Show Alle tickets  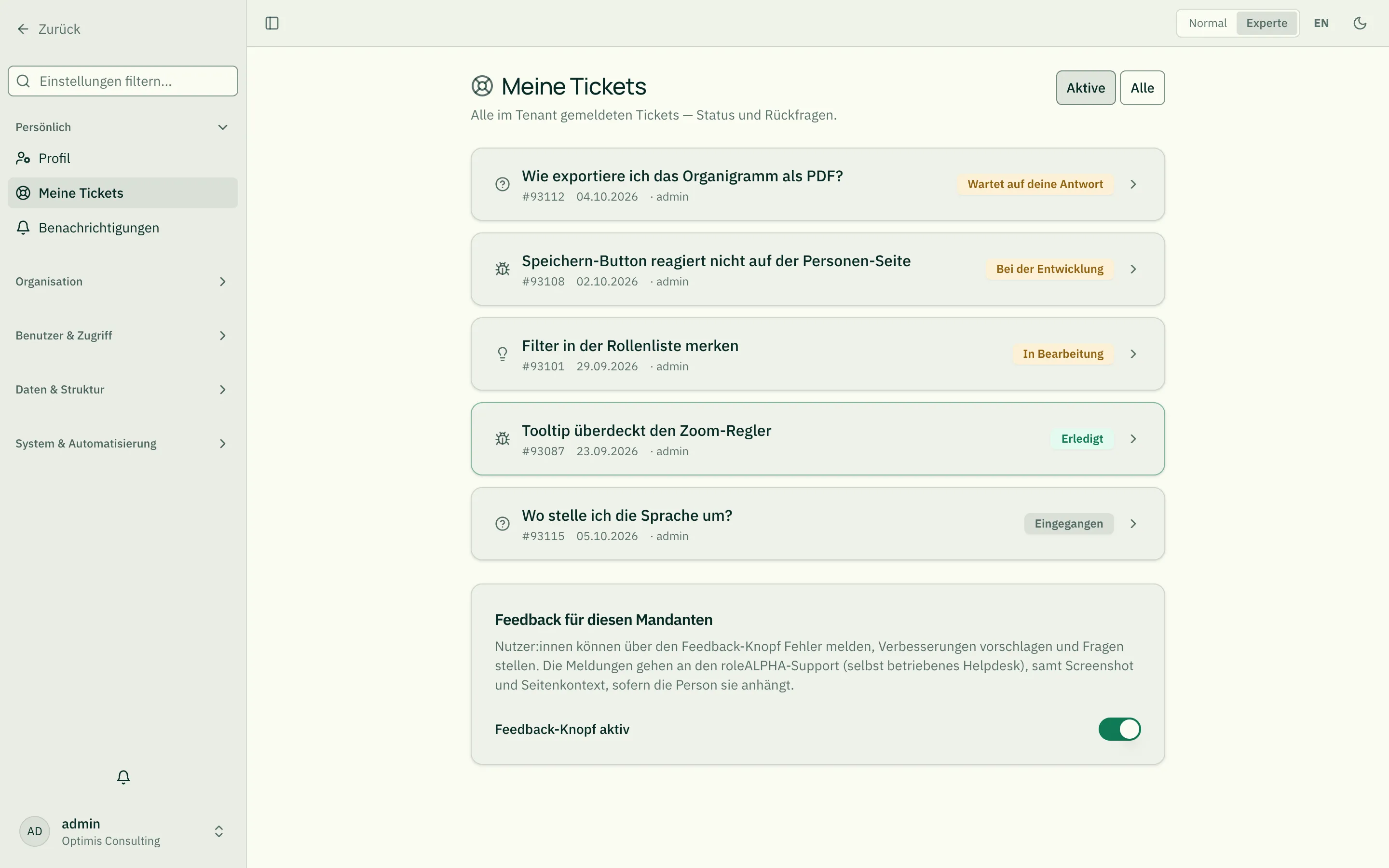pyautogui.click(x=1142, y=88)
